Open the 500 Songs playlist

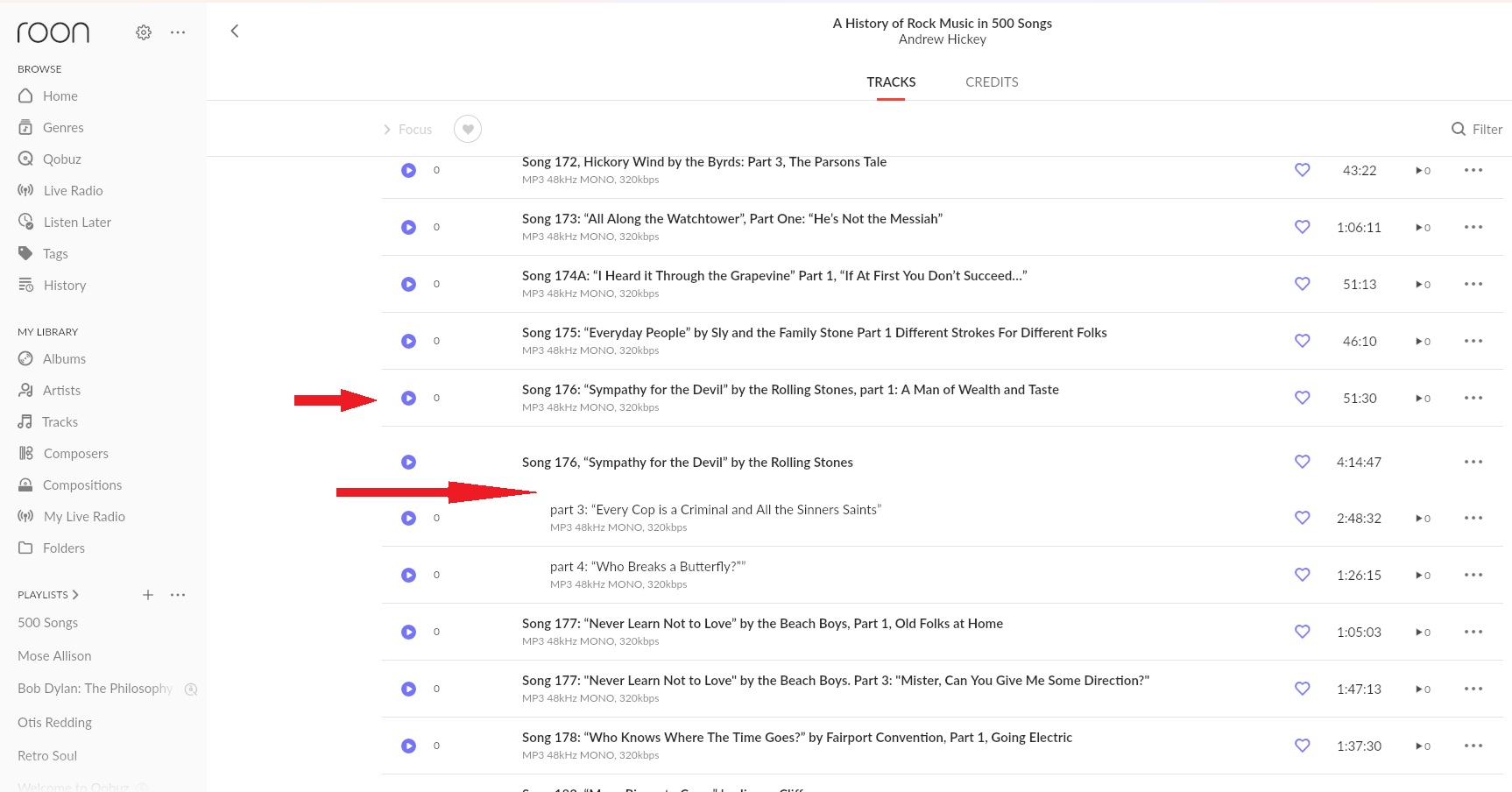pyautogui.click(x=48, y=623)
